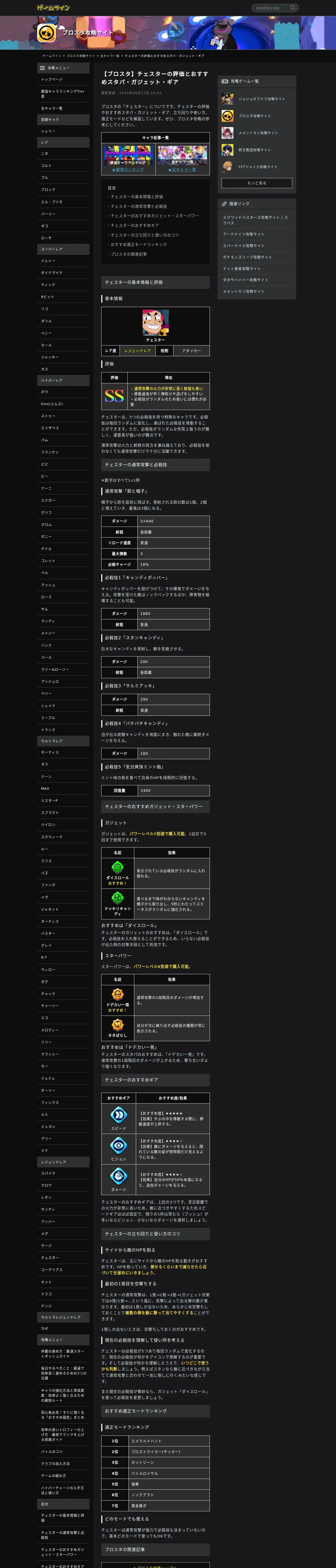Select シェリー in the character list
Image resolution: width=336 pixels, height=1568 pixels.
(63, 131)
